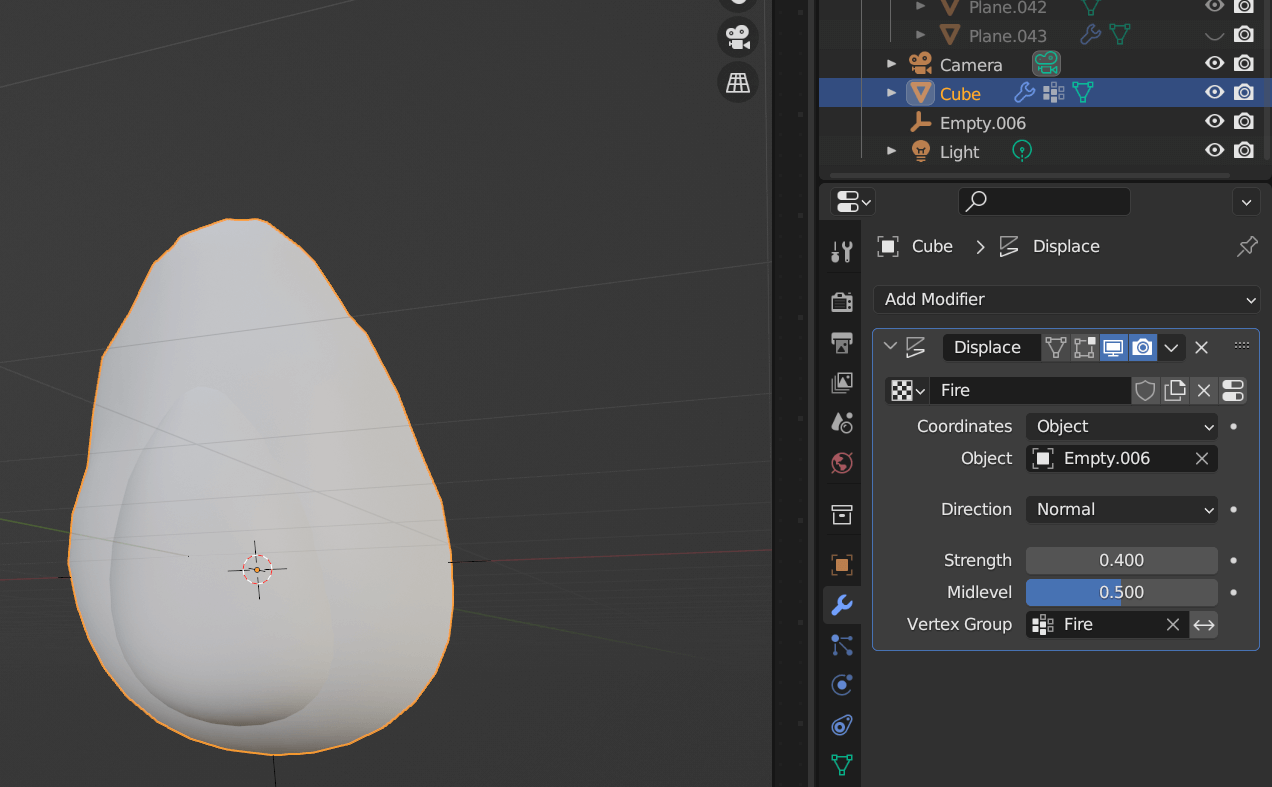Viewport: 1272px width, 787px height.
Task: Show Fire texture in texture tab
Action: coord(1233,390)
